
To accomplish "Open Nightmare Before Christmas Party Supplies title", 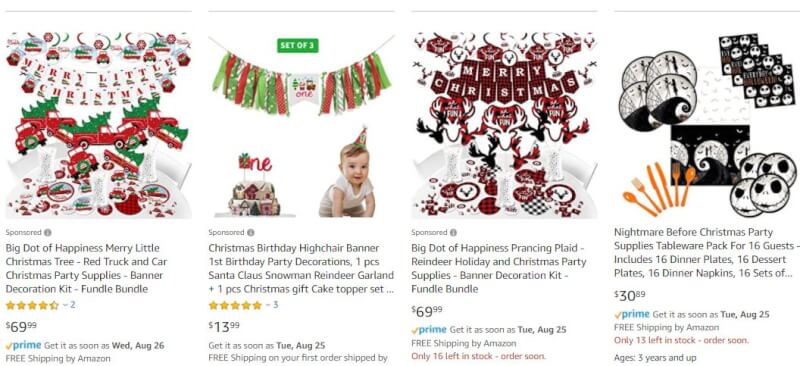I will [706, 253].
